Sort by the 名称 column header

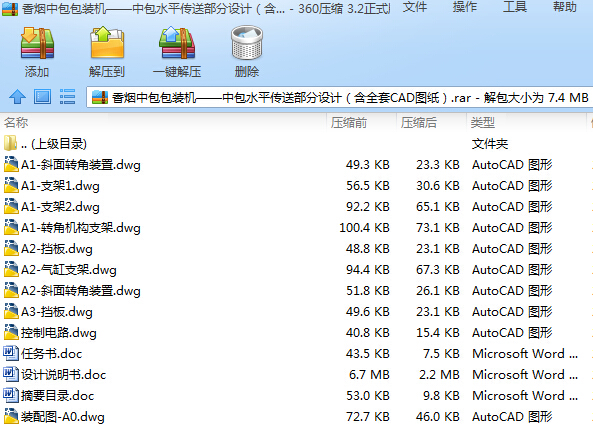[x=16, y=123]
